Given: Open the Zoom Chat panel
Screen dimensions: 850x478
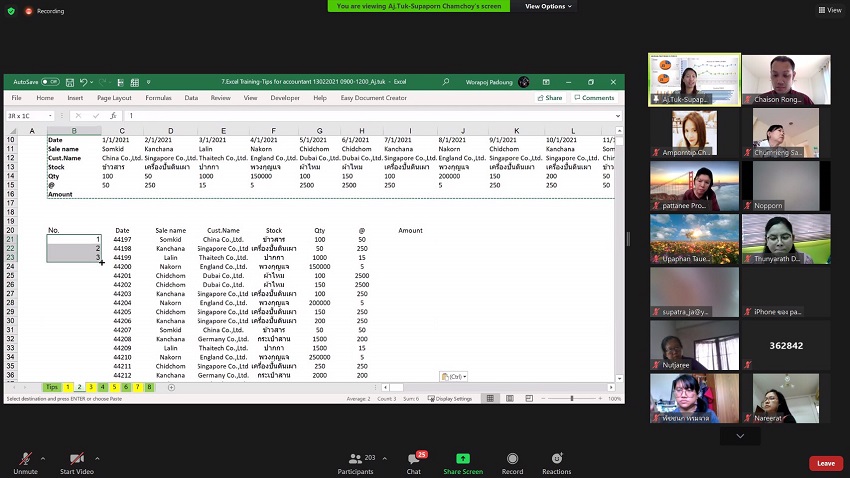Looking at the screenshot, I should (414, 462).
